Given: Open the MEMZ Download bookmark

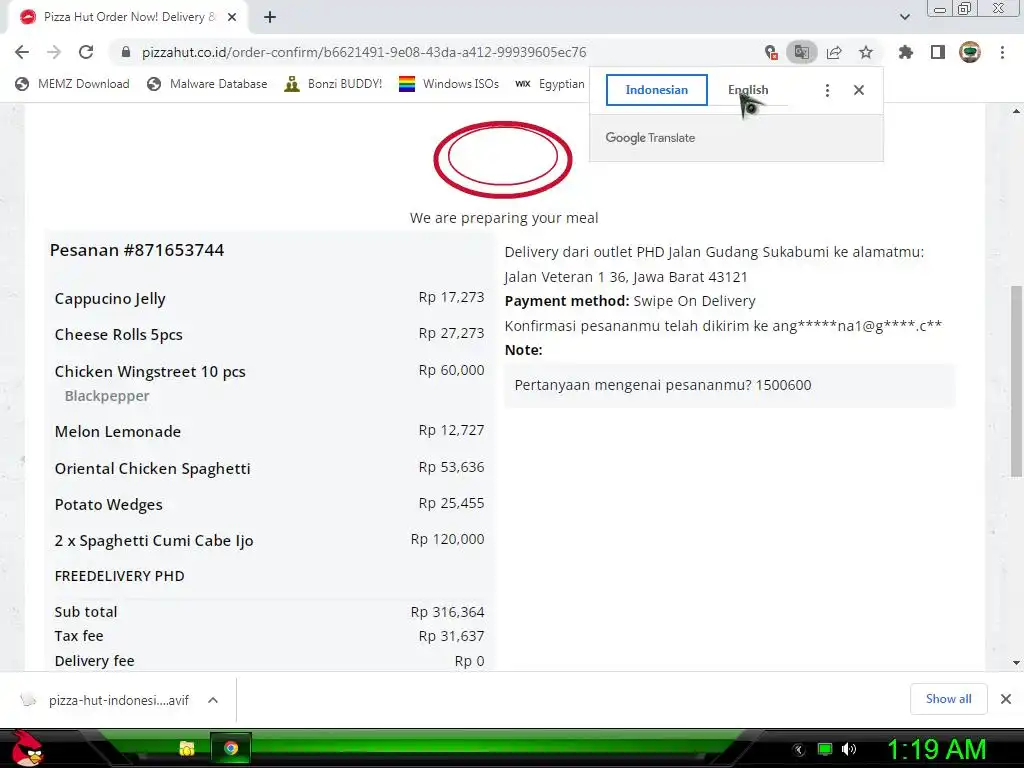Looking at the screenshot, I should click(72, 84).
